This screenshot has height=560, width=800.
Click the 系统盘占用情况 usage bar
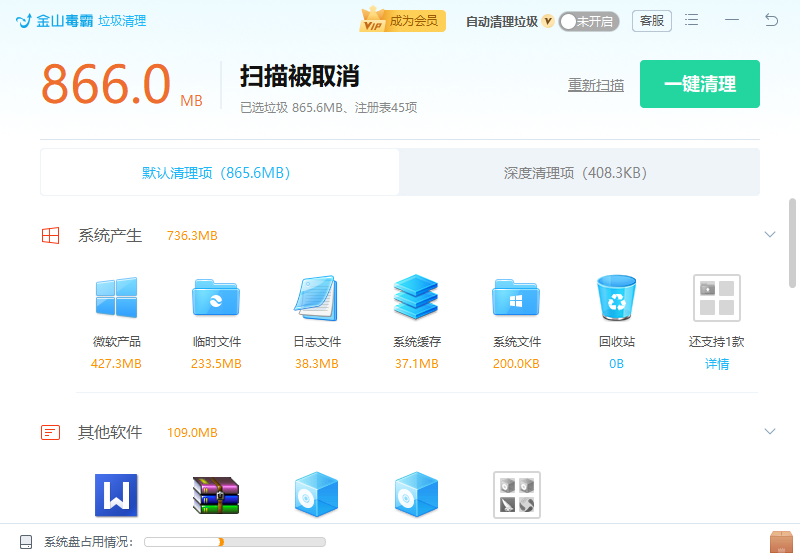click(x=235, y=542)
